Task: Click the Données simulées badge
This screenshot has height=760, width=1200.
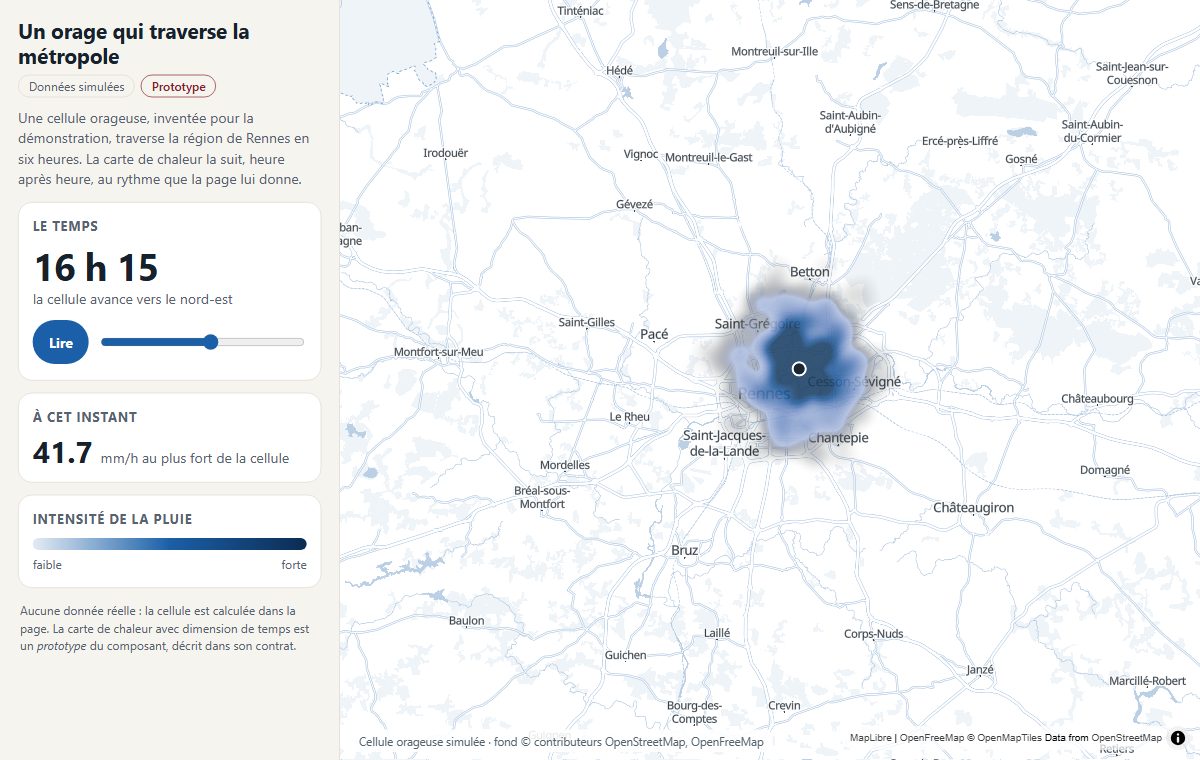Action: pyautogui.click(x=77, y=87)
